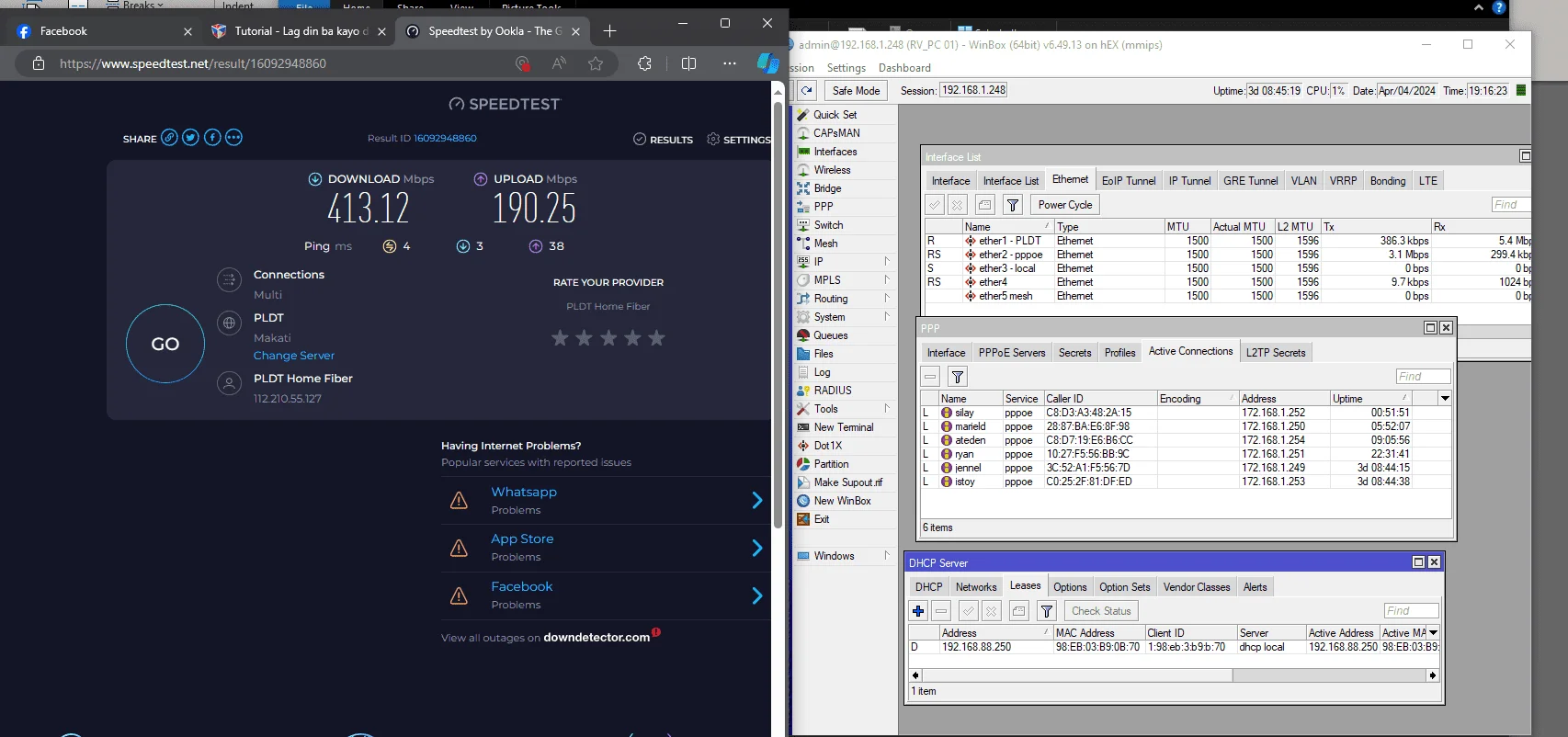Screen dimensions: 1568x737
Task: Rate provider with the fifth star
Action: pos(656,338)
